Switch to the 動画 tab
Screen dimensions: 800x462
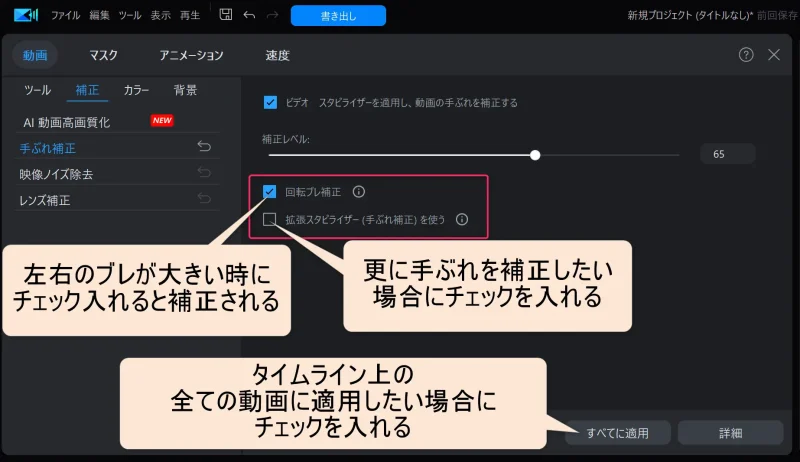35,55
